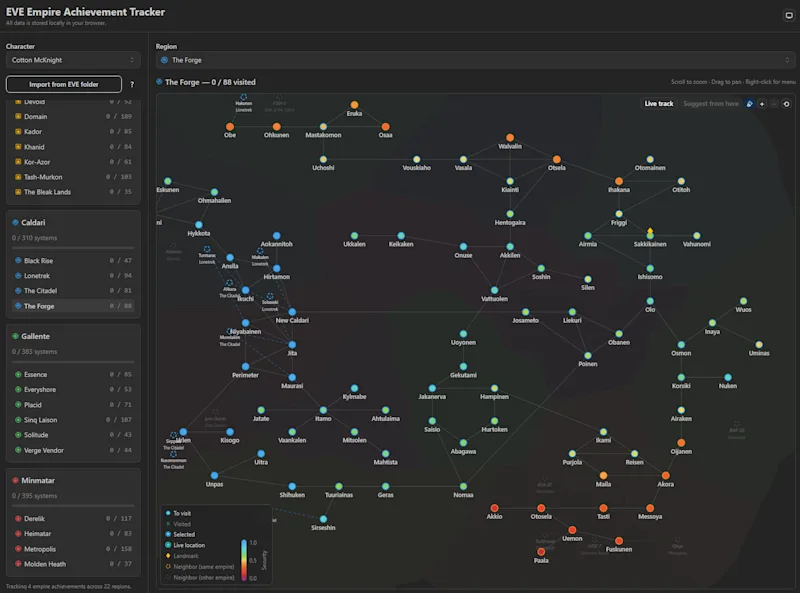The image size is (800, 593).
Task: Click Suggest from here button
Action: coord(711,104)
